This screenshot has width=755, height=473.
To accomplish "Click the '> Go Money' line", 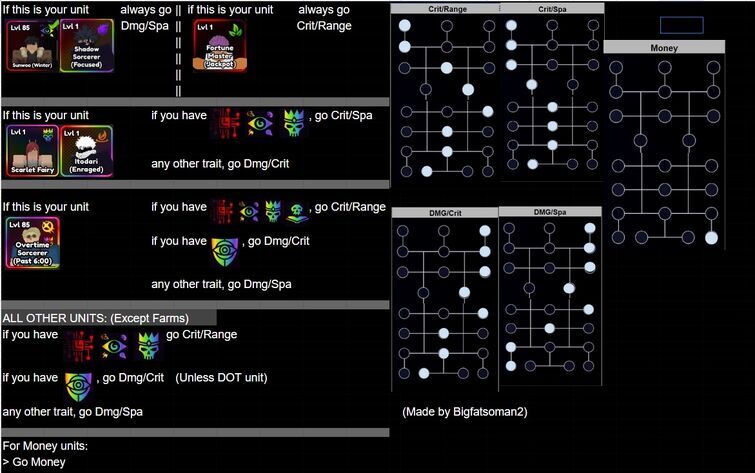I will [x=34, y=462].
